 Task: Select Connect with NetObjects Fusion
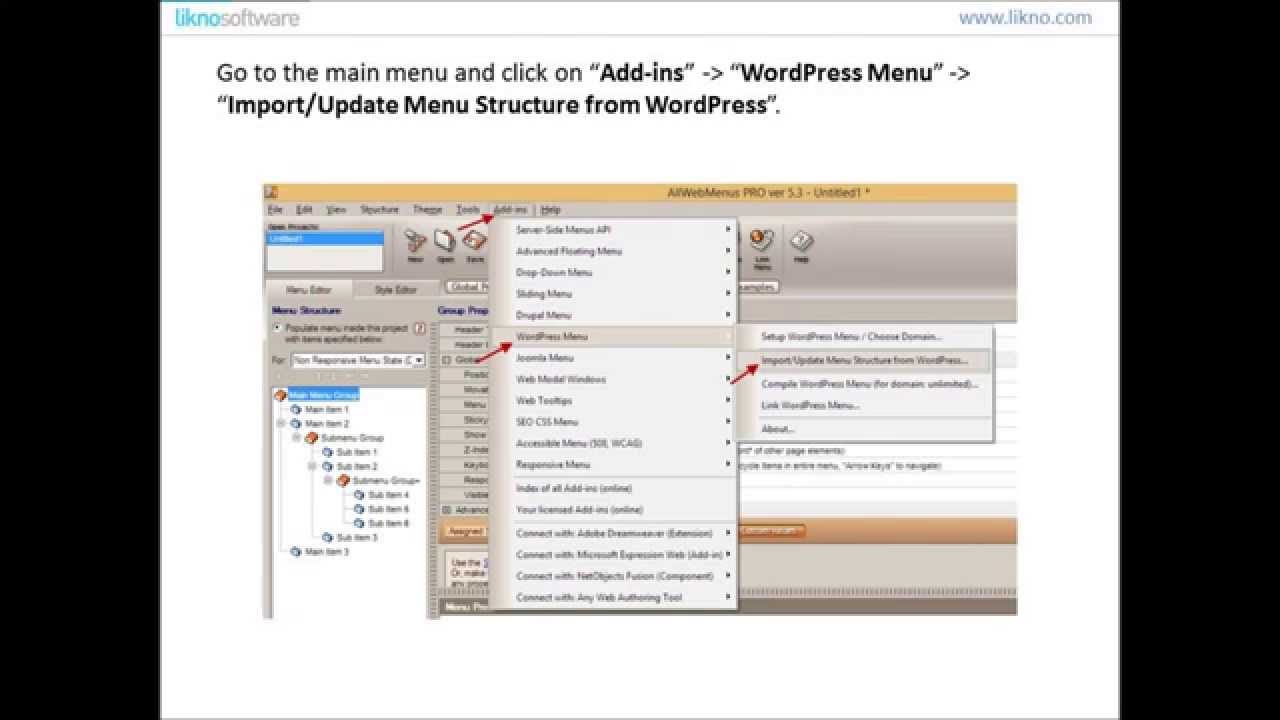click(614, 575)
